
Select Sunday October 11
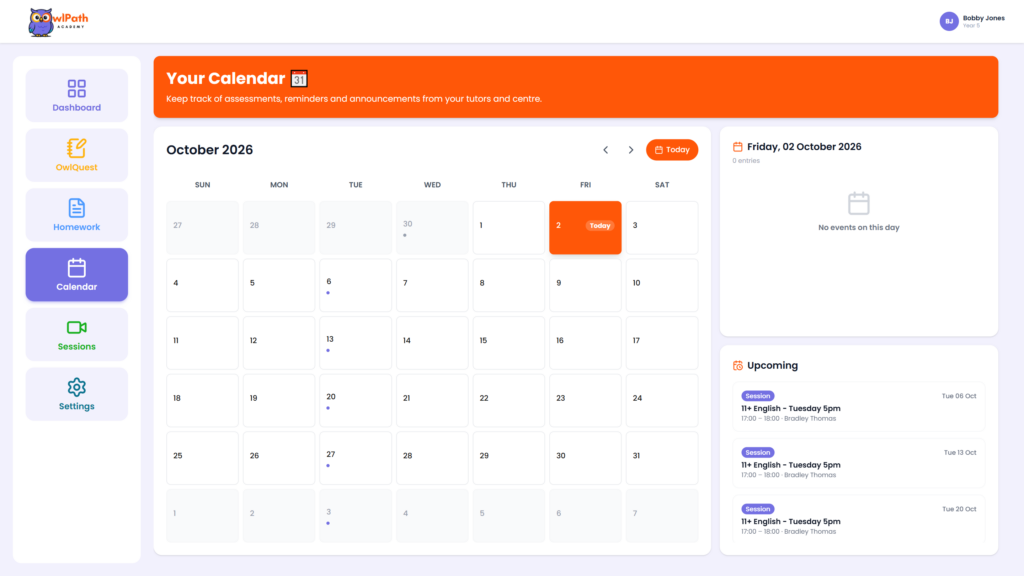tap(202, 343)
